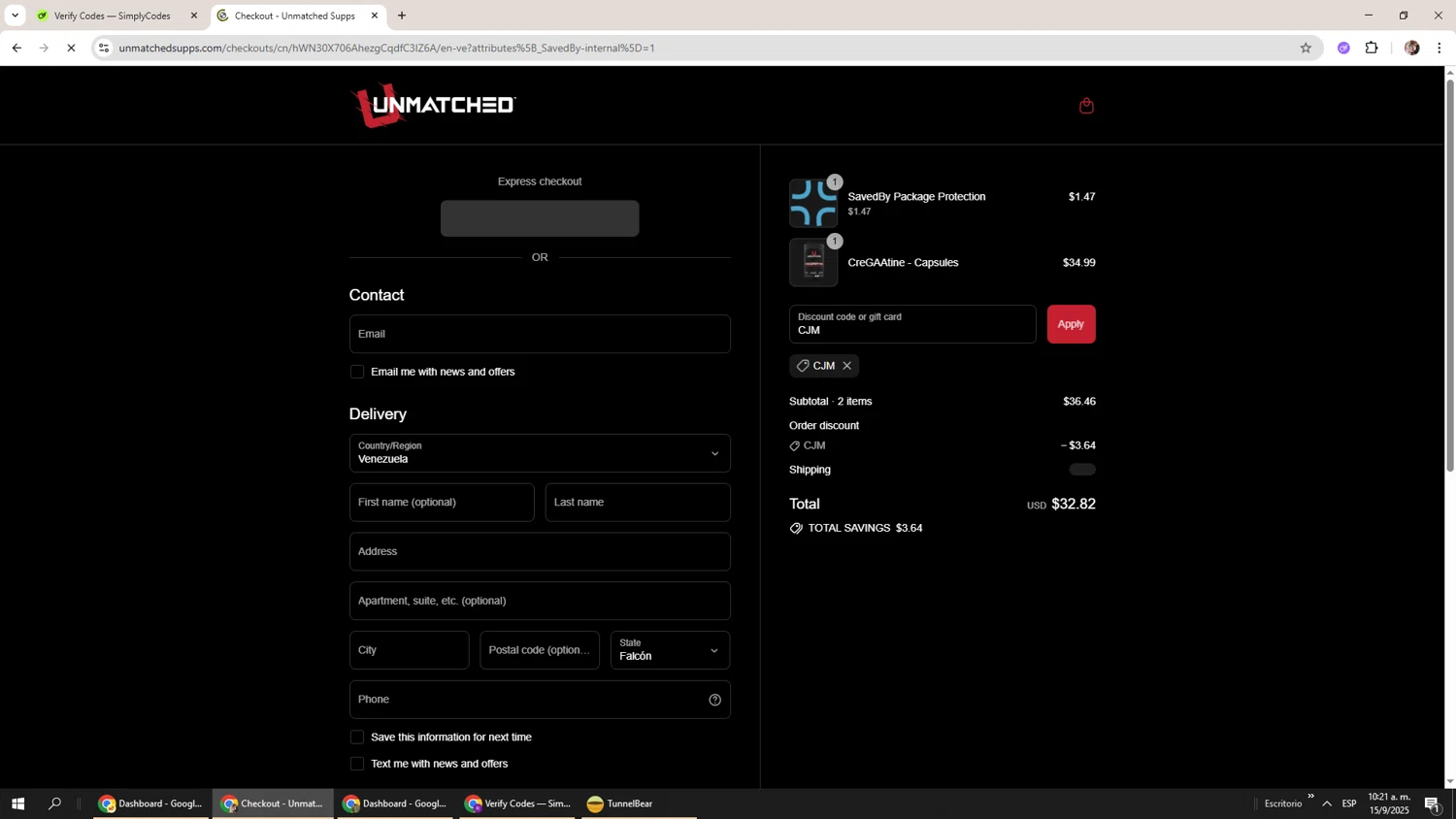Open the Country/Region dropdown
1456x819 pixels.
pos(540,453)
